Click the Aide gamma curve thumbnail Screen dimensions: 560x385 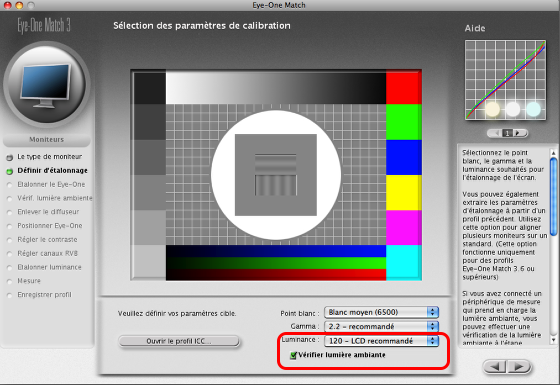point(505,80)
